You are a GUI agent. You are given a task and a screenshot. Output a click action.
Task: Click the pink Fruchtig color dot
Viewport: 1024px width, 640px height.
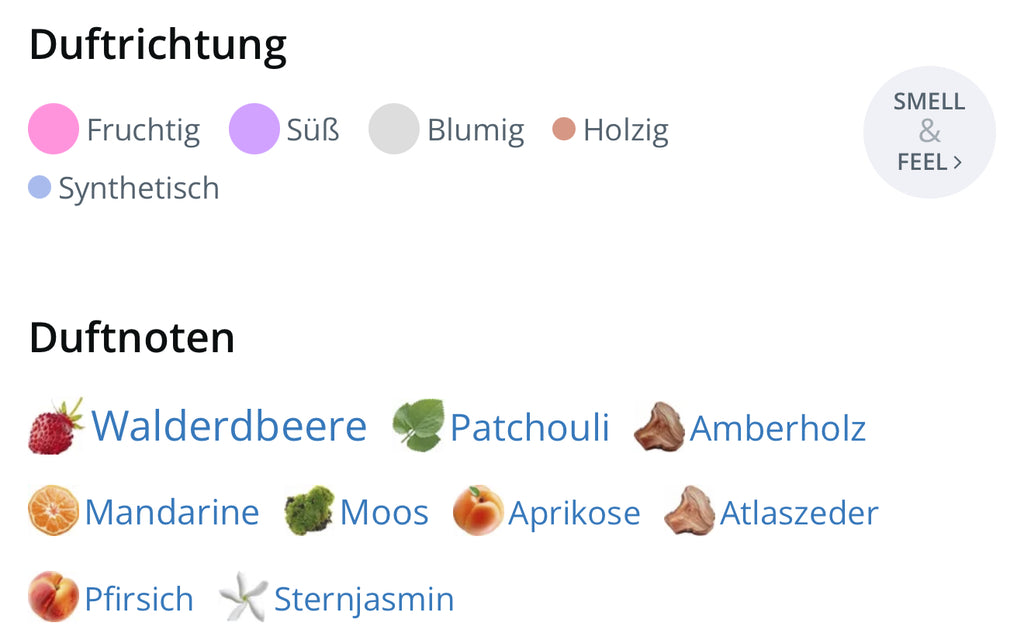click(x=53, y=129)
